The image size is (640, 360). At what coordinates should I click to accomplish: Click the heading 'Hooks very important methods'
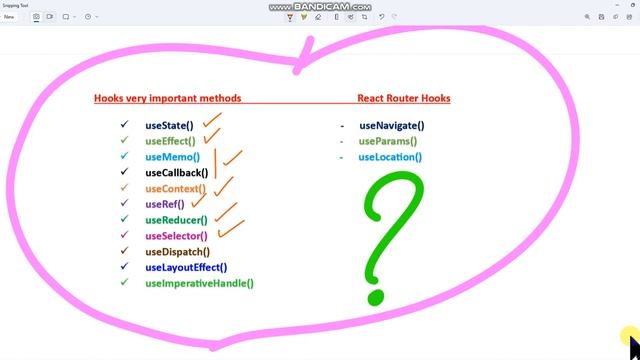(x=167, y=98)
